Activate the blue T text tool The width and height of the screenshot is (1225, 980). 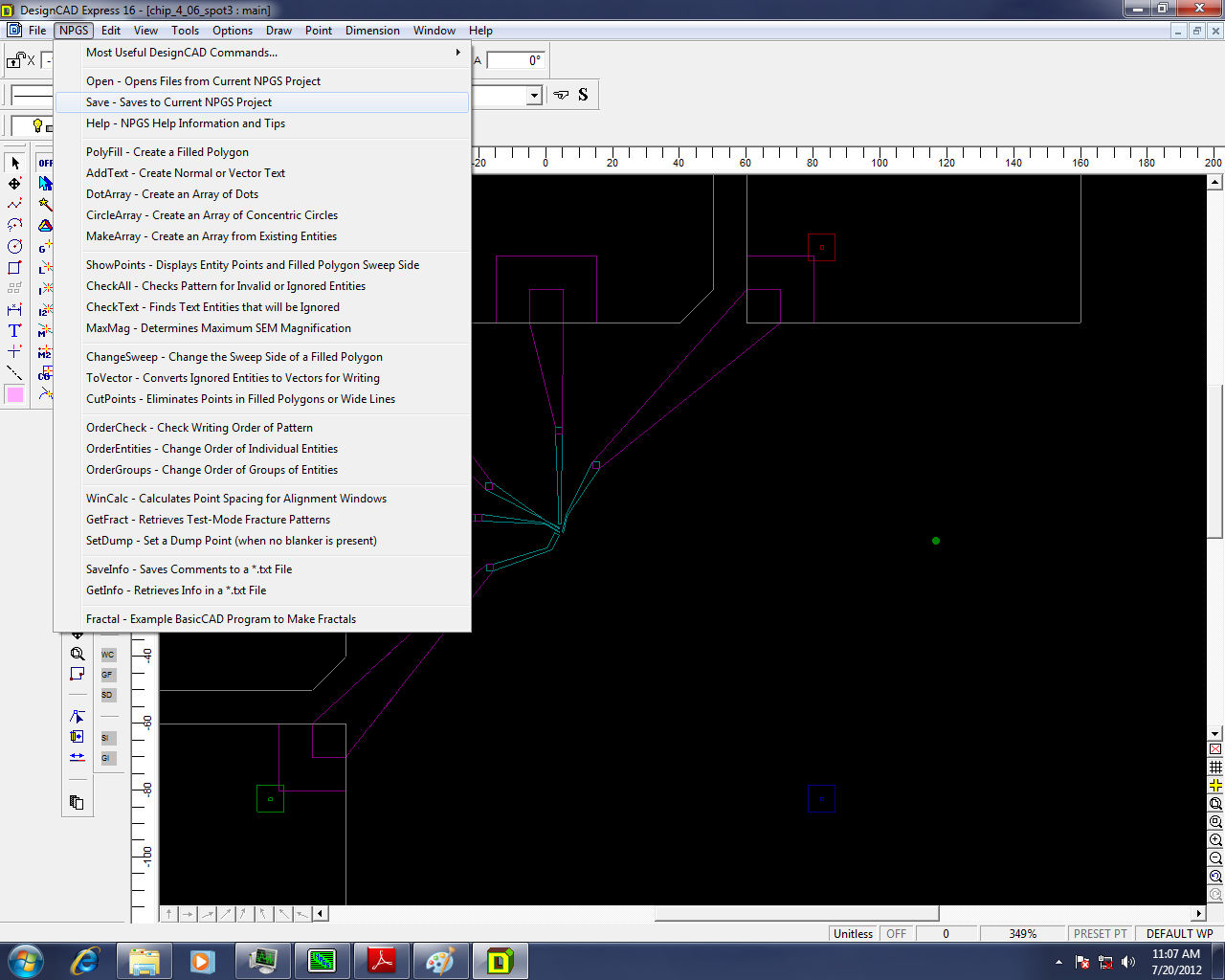(x=14, y=330)
